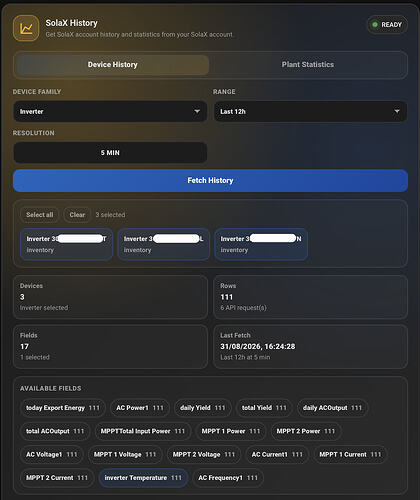Enable the AC Power1 field chip
This screenshot has width=420, height=500.
coord(140,408)
